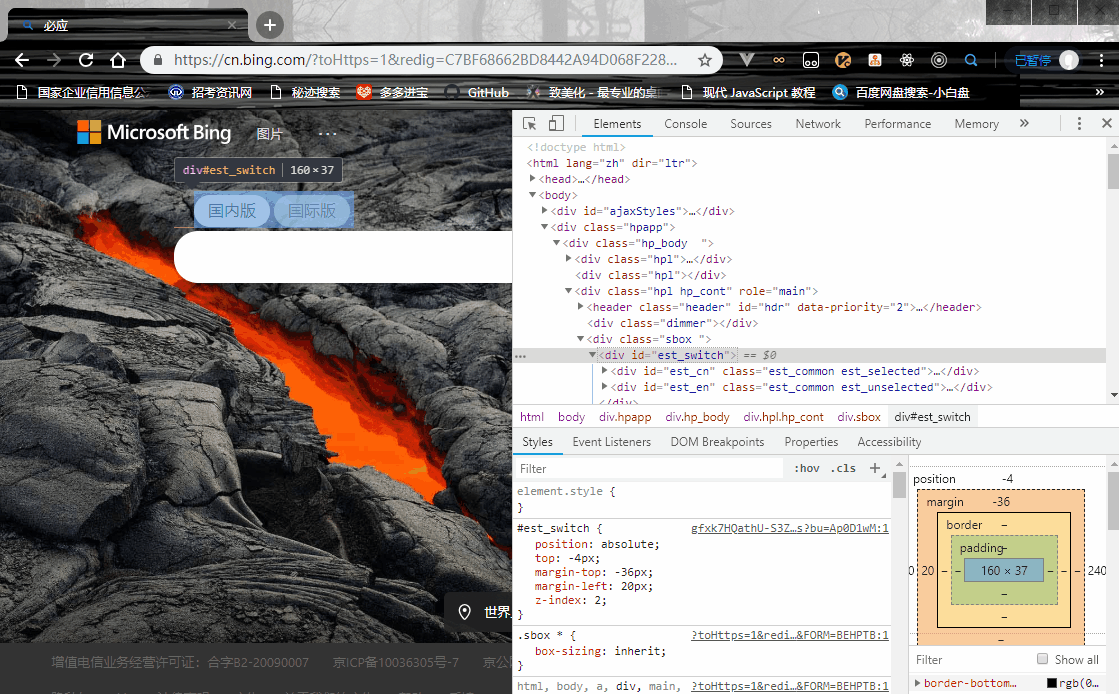Show more DevTools tabs via the chevron
Screen dimensions: 1119x694
[1024, 124]
